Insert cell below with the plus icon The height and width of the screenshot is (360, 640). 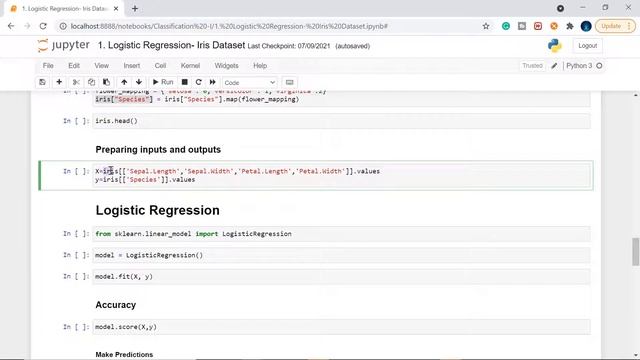[59, 82]
